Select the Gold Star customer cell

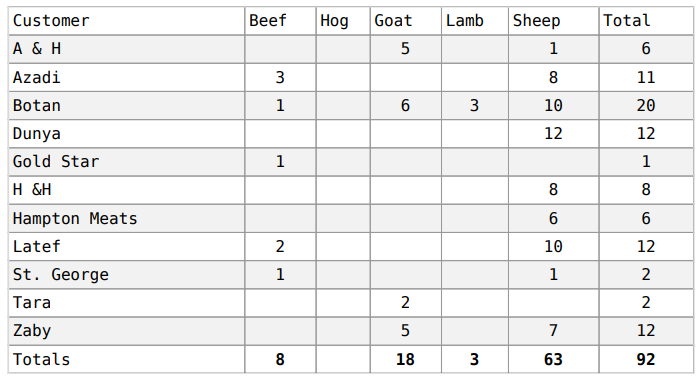[126, 162]
